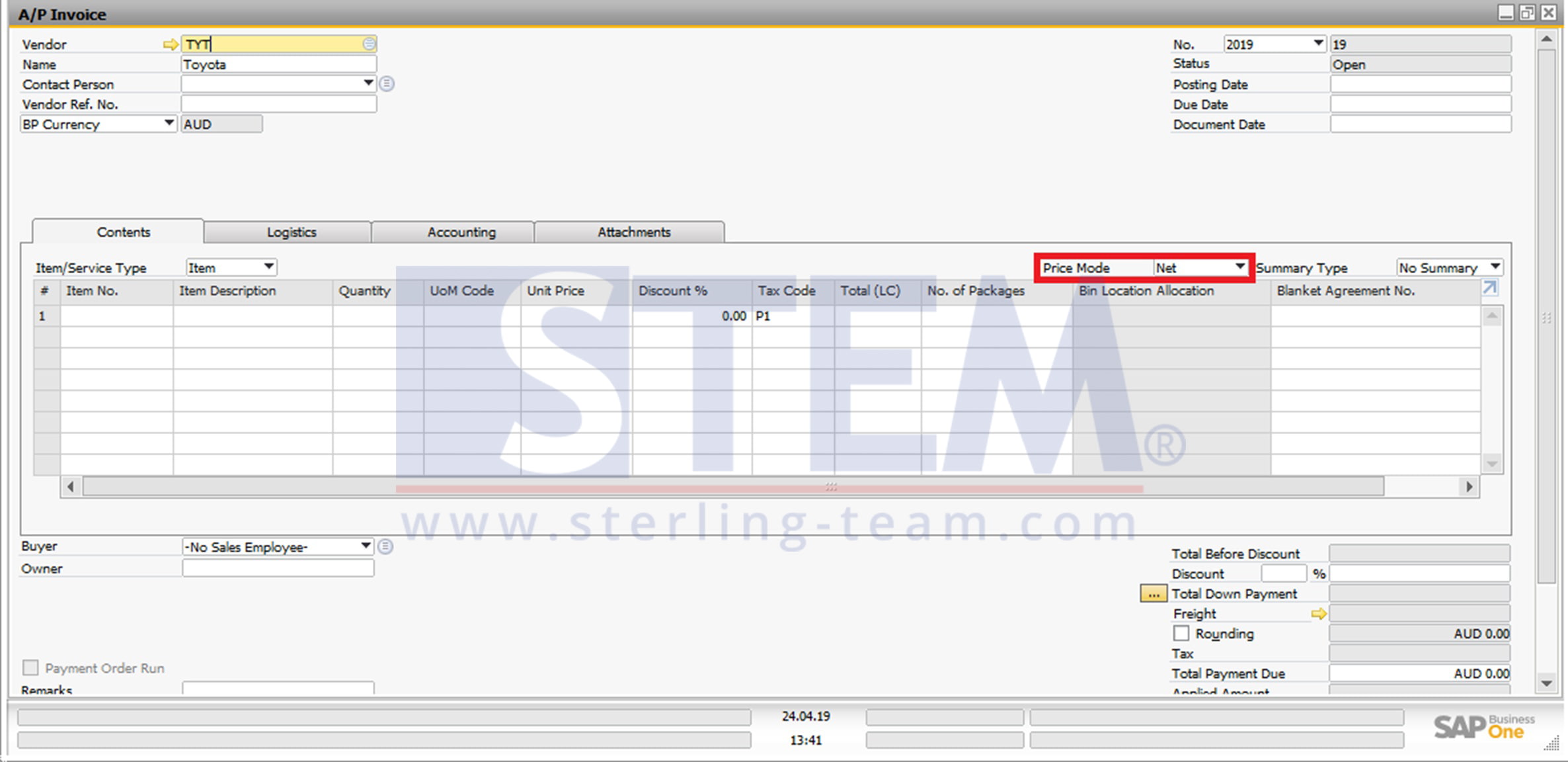
Task: Switch to the Contents tab
Action: click(123, 232)
